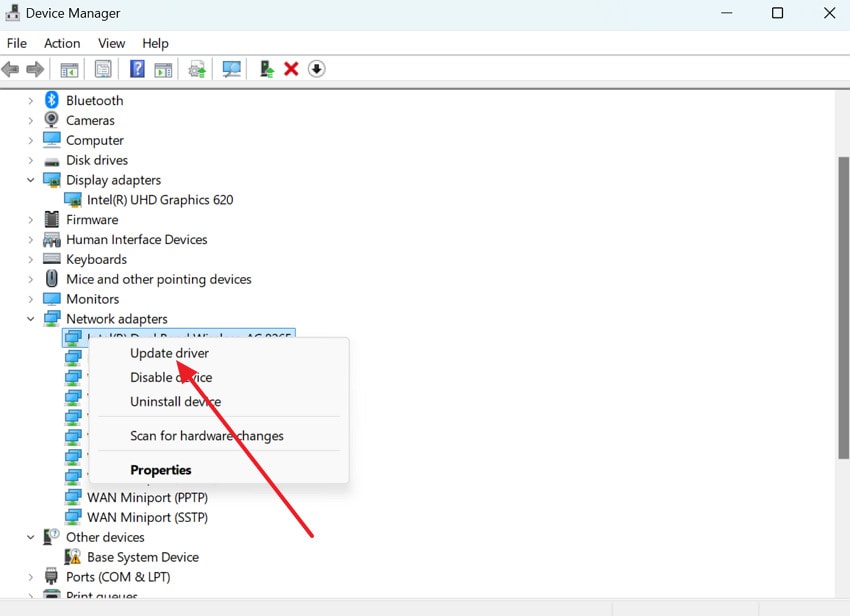This screenshot has height=616, width=850.
Task: Open Properties from the context menu
Action: (x=161, y=470)
